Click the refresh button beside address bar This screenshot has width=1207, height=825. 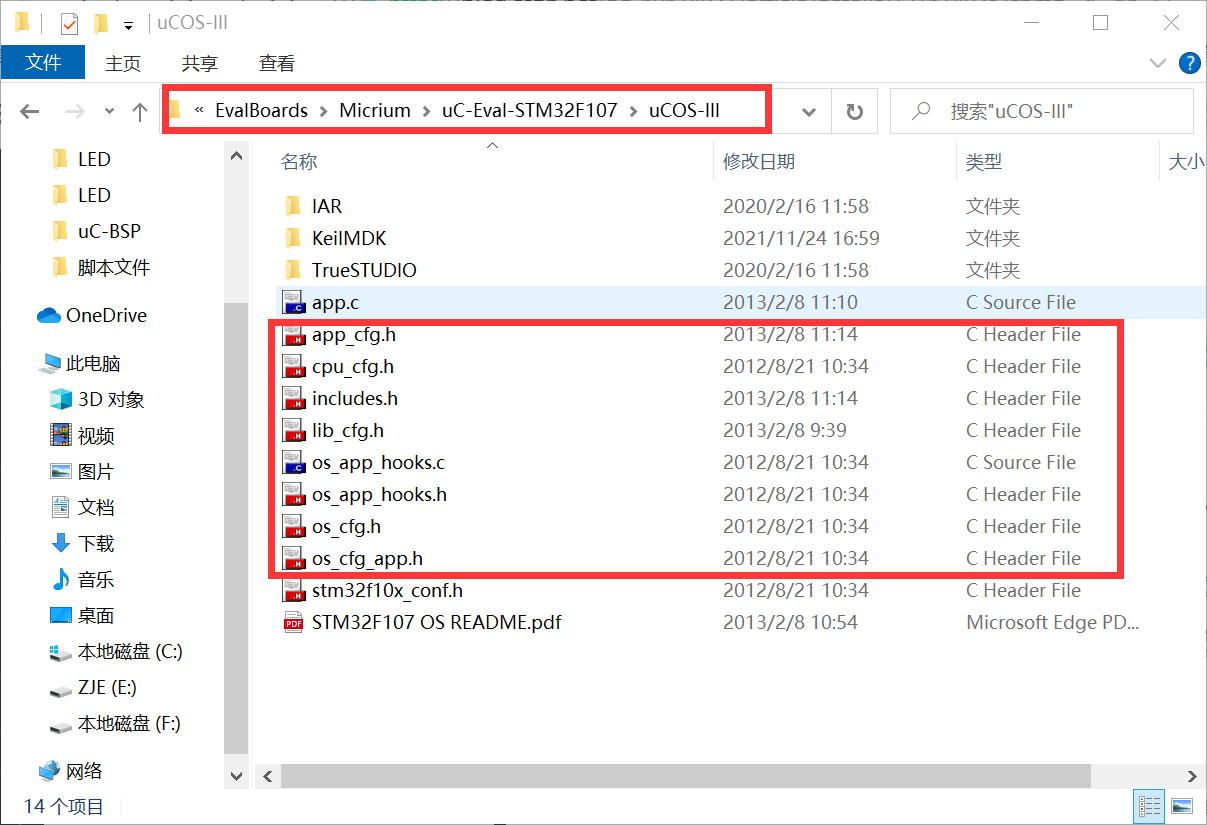[854, 112]
